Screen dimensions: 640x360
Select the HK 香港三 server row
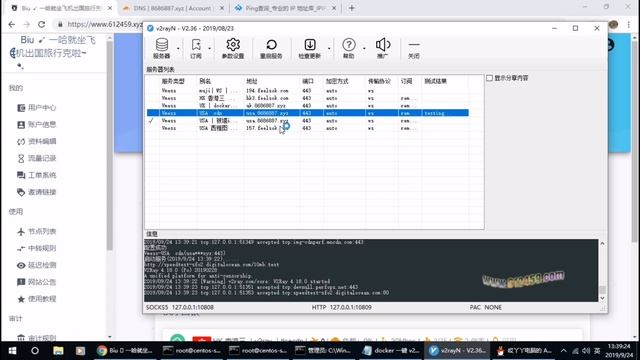point(308,98)
